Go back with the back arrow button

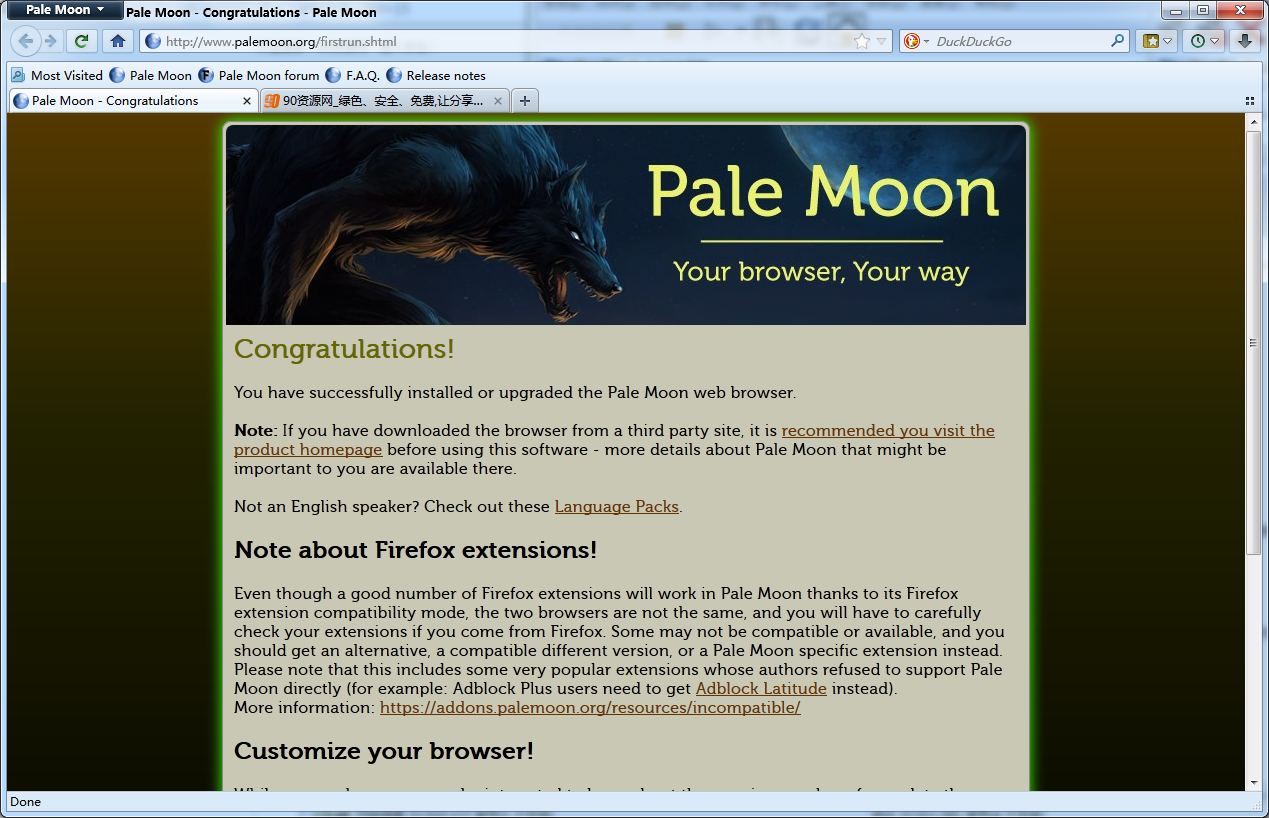26,41
